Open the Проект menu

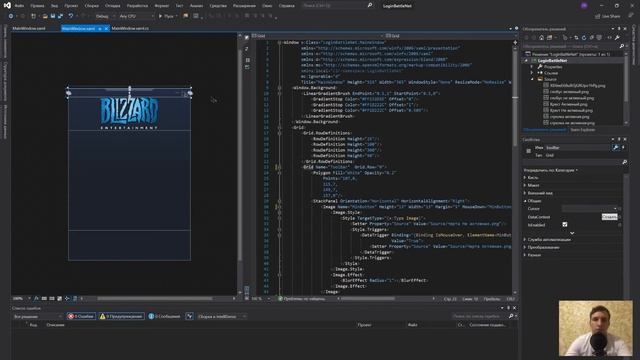click(71, 6)
